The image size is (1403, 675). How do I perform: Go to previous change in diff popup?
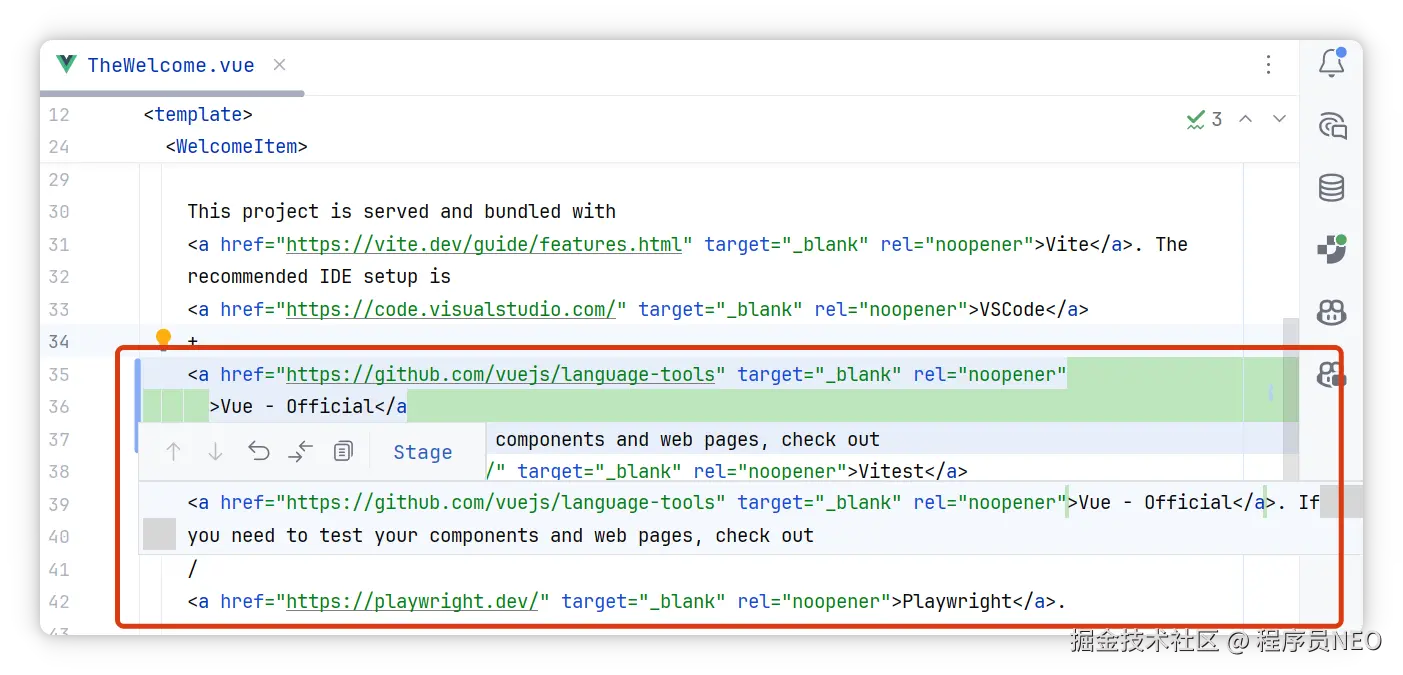click(x=173, y=452)
